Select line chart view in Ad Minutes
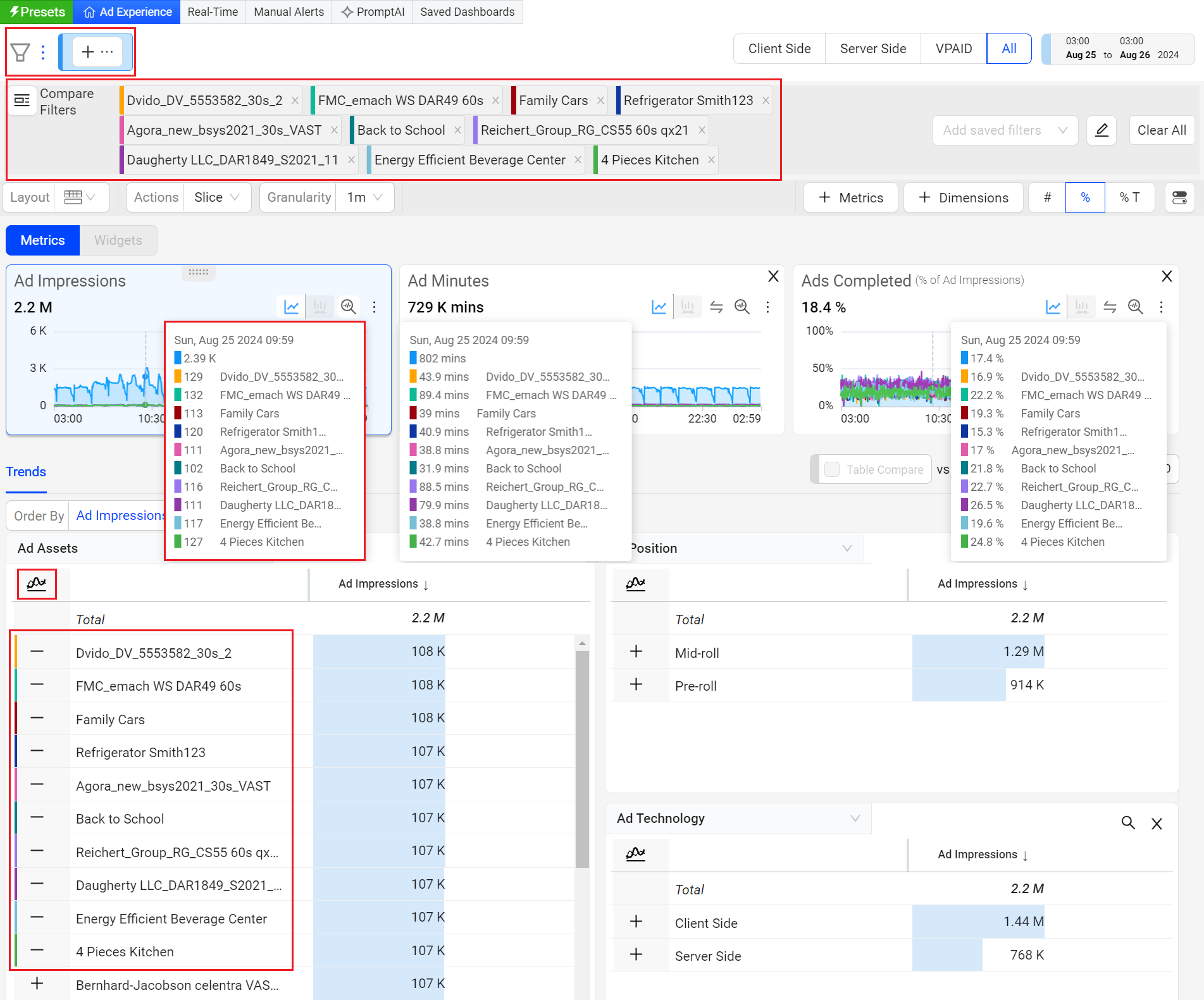The width and height of the screenshot is (1204, 1000). pos(659,307)
